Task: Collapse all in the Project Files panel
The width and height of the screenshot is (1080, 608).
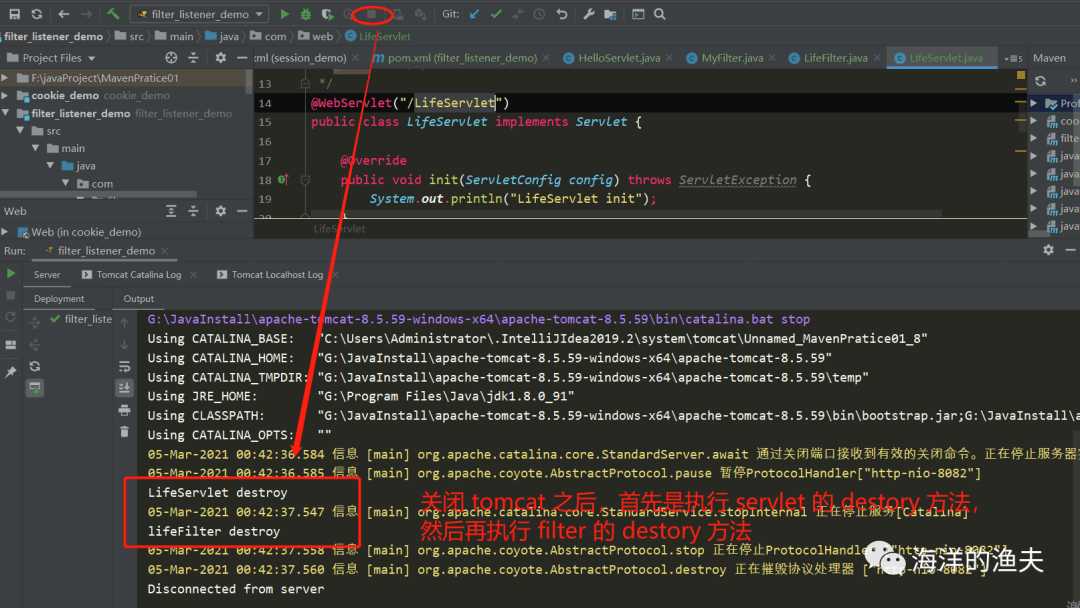Action: (x=194, y=58)
